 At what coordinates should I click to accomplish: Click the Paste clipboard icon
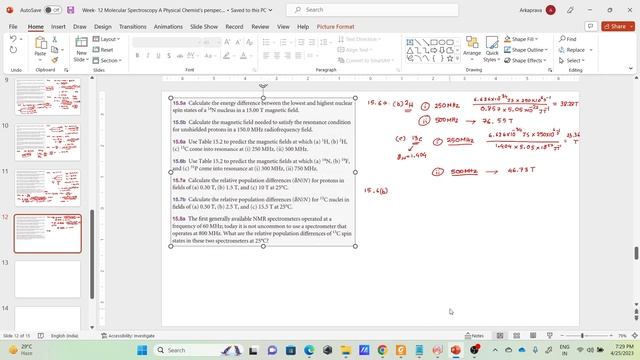tap(40, 42)
